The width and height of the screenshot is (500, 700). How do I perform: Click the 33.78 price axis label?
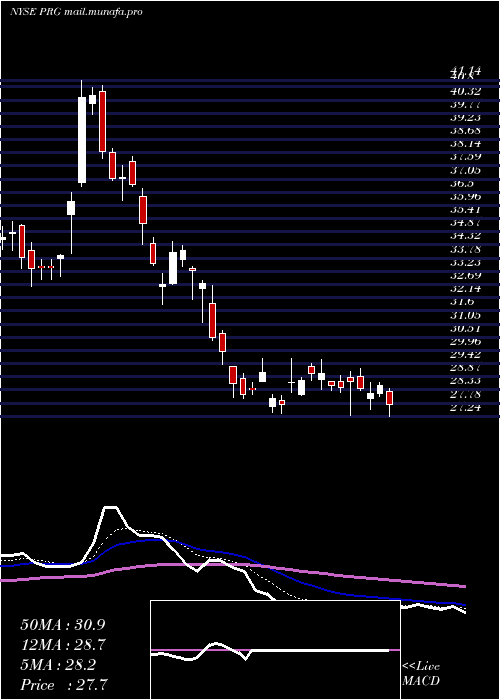point(465,249)
